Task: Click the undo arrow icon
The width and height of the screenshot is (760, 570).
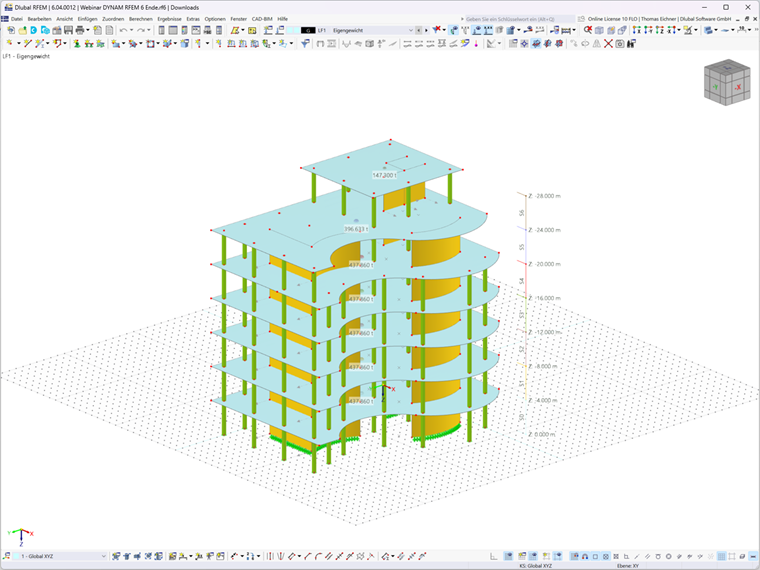Action: click(x=123, y=30)
